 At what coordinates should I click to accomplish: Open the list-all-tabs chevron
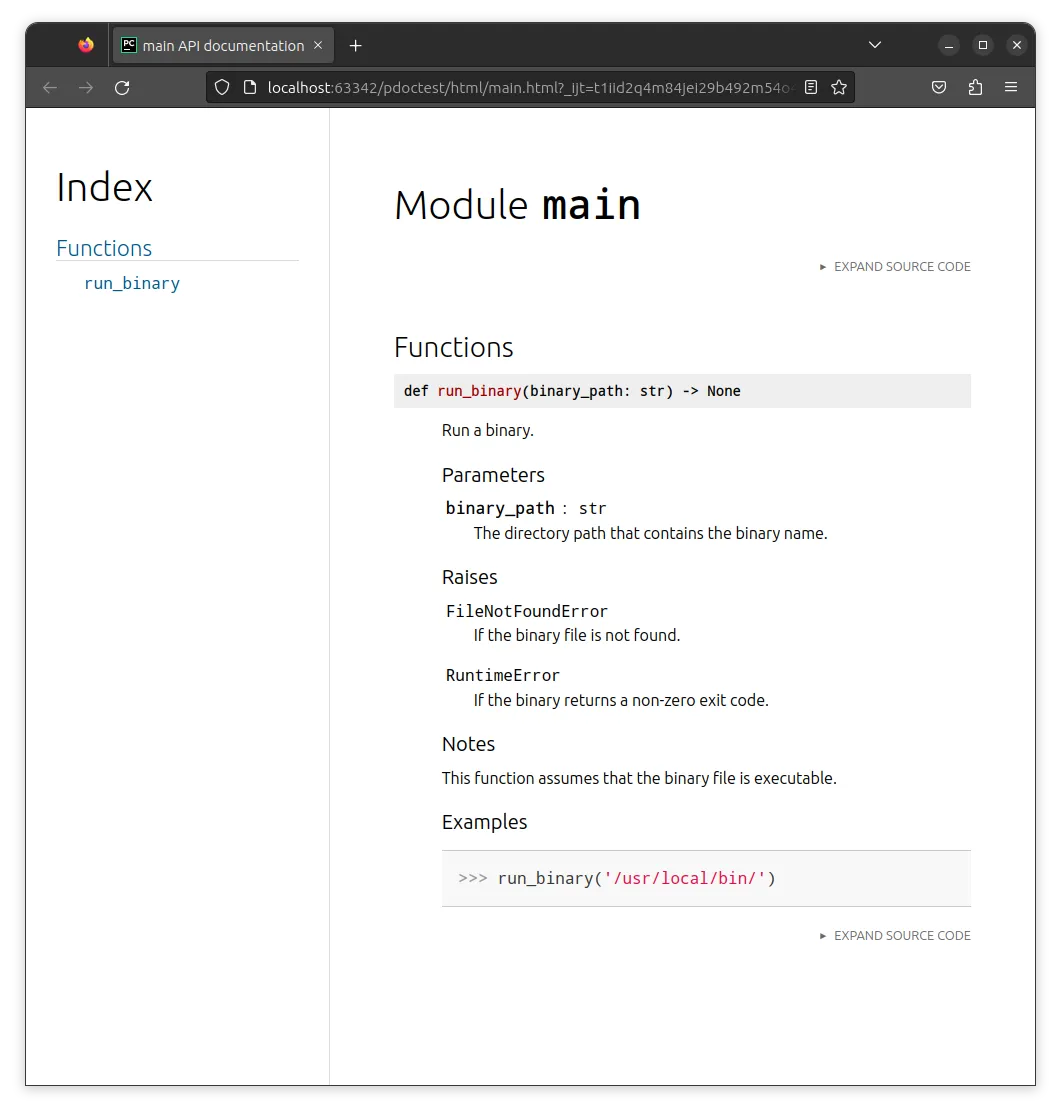pos(874,44)
